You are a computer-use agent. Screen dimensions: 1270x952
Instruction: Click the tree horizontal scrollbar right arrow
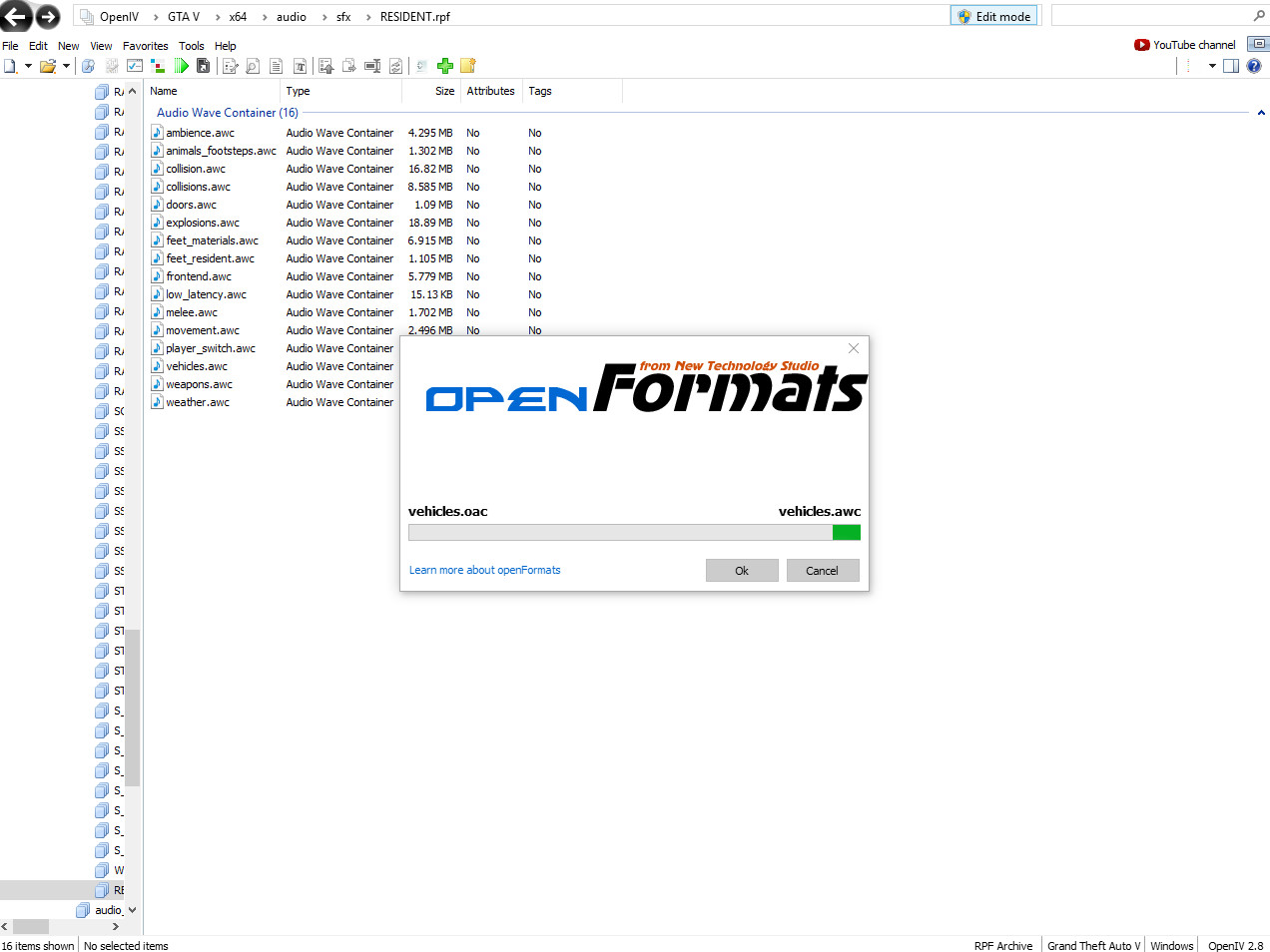pos(116,926)
